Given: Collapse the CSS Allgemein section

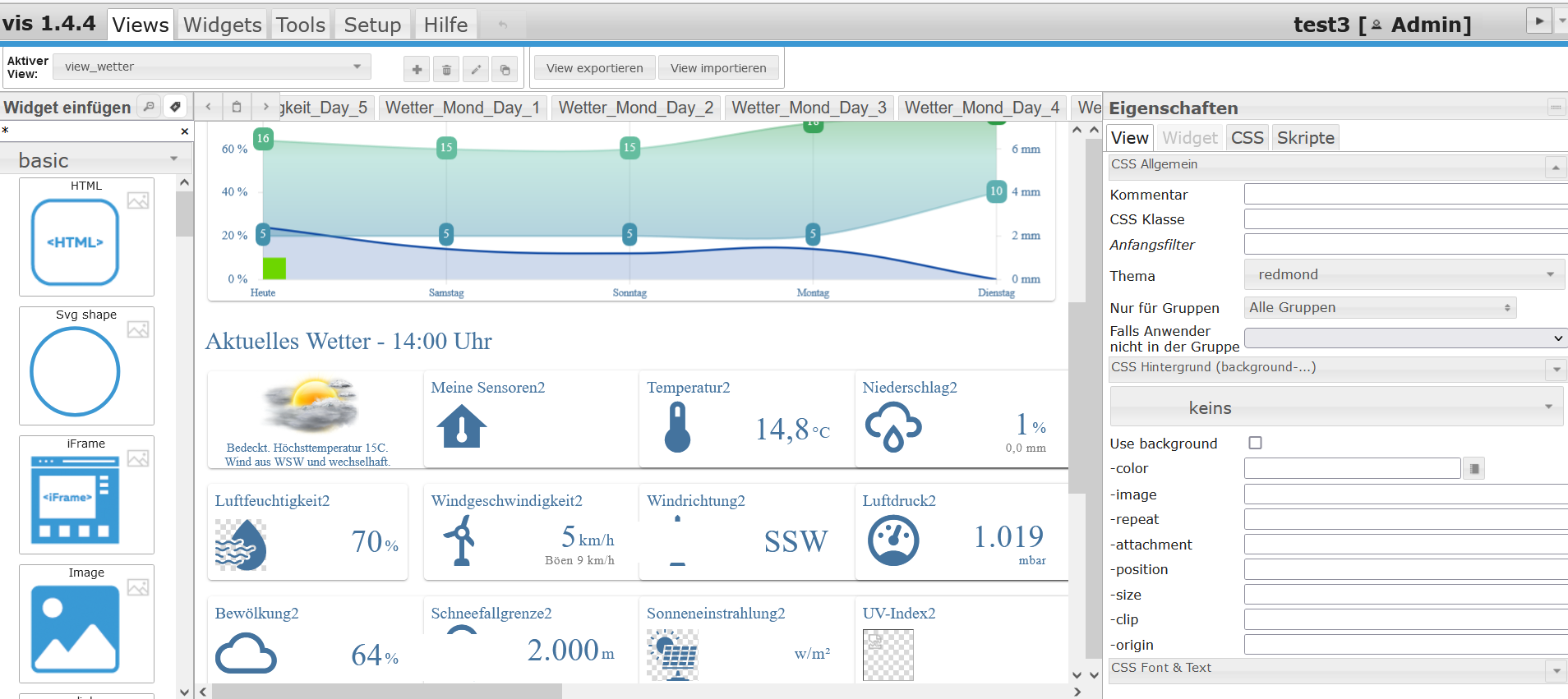Looking at the screenshot, I should (1556, 168).
